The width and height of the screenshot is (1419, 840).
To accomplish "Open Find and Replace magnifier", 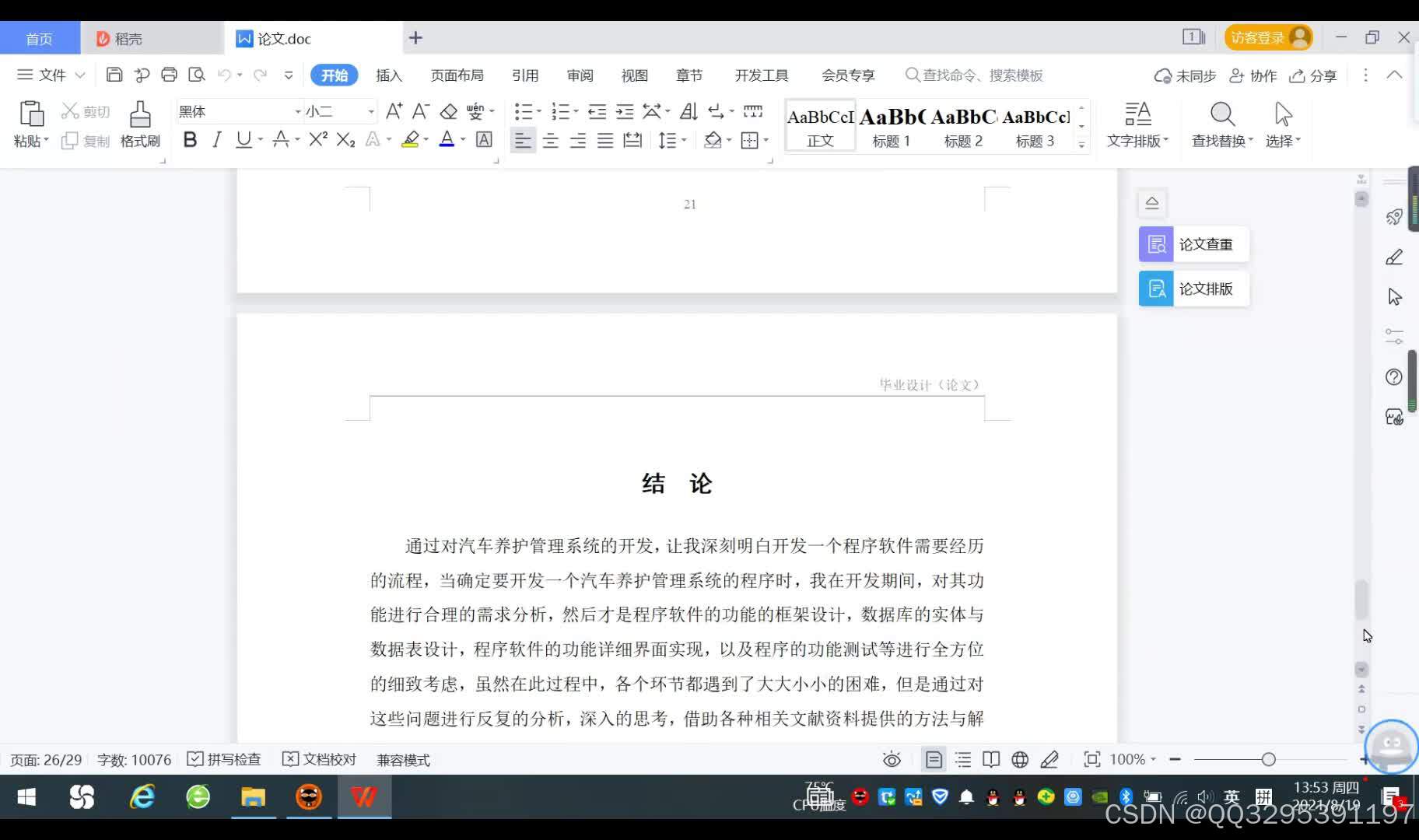I will 1222,114.
